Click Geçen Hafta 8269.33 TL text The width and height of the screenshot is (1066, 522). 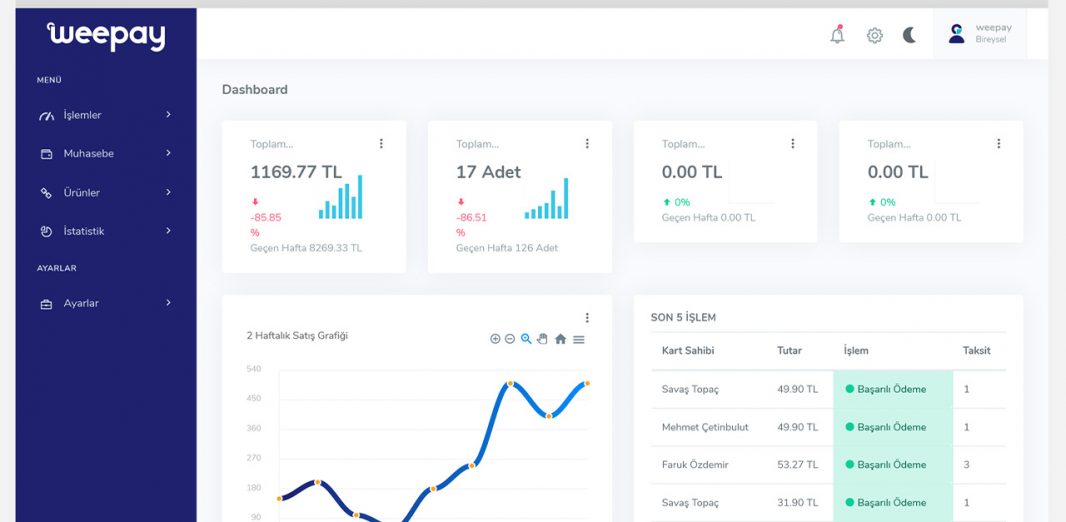pos(306,248)
